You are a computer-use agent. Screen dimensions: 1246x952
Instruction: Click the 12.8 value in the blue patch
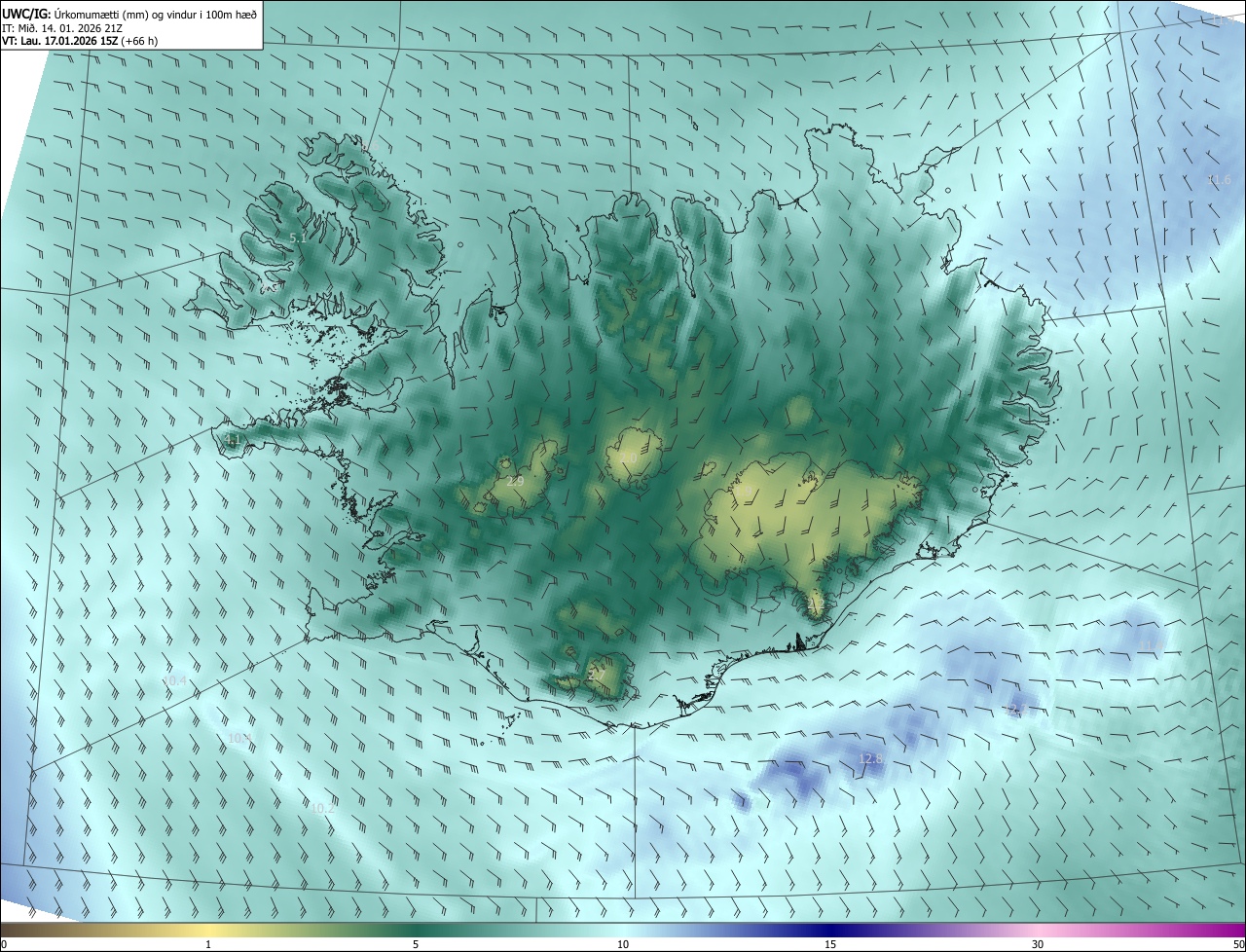click(870, 758)
